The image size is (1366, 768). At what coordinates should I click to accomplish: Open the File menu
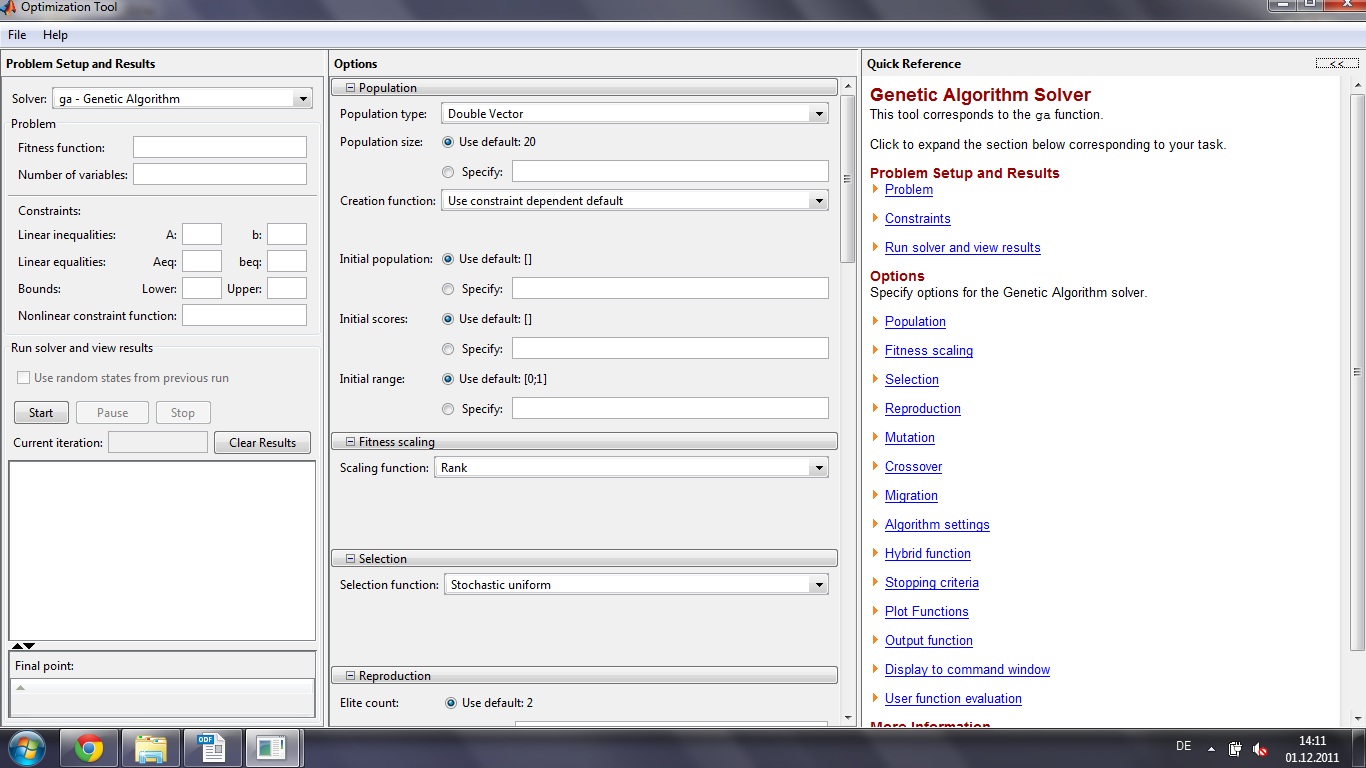(17, 35)
